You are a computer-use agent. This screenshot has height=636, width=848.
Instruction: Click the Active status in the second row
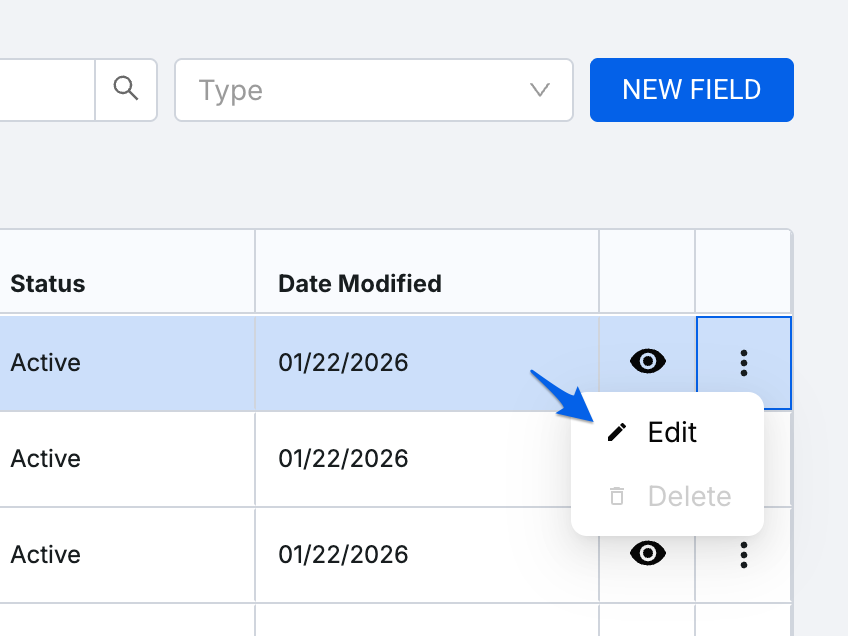pyautogui.click(x=46, y=458)
